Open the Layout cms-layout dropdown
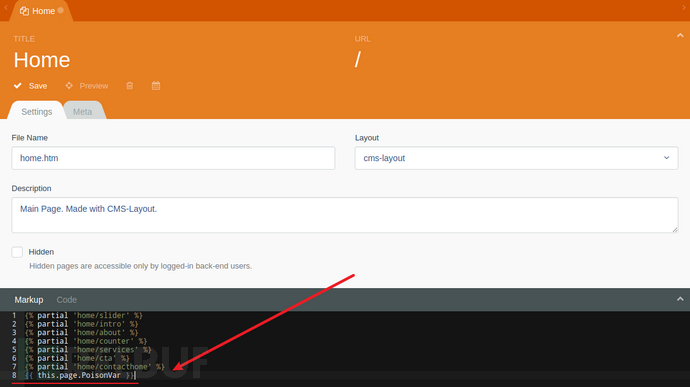This screenshot has height=387, width=690. pos(516,158)
